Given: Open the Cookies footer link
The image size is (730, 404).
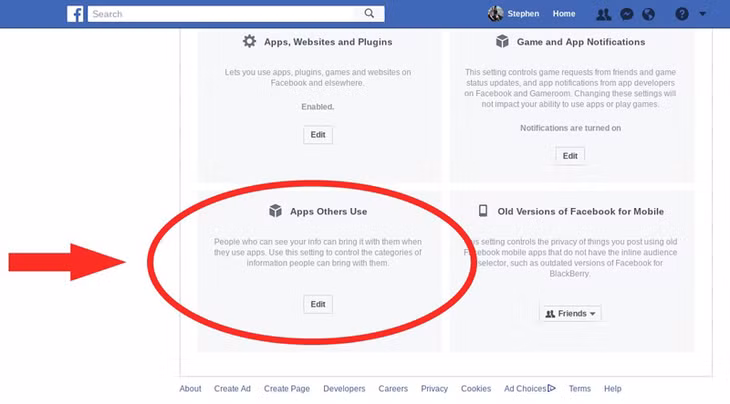Looking at the screenshot, I should (x=476, y=389).
